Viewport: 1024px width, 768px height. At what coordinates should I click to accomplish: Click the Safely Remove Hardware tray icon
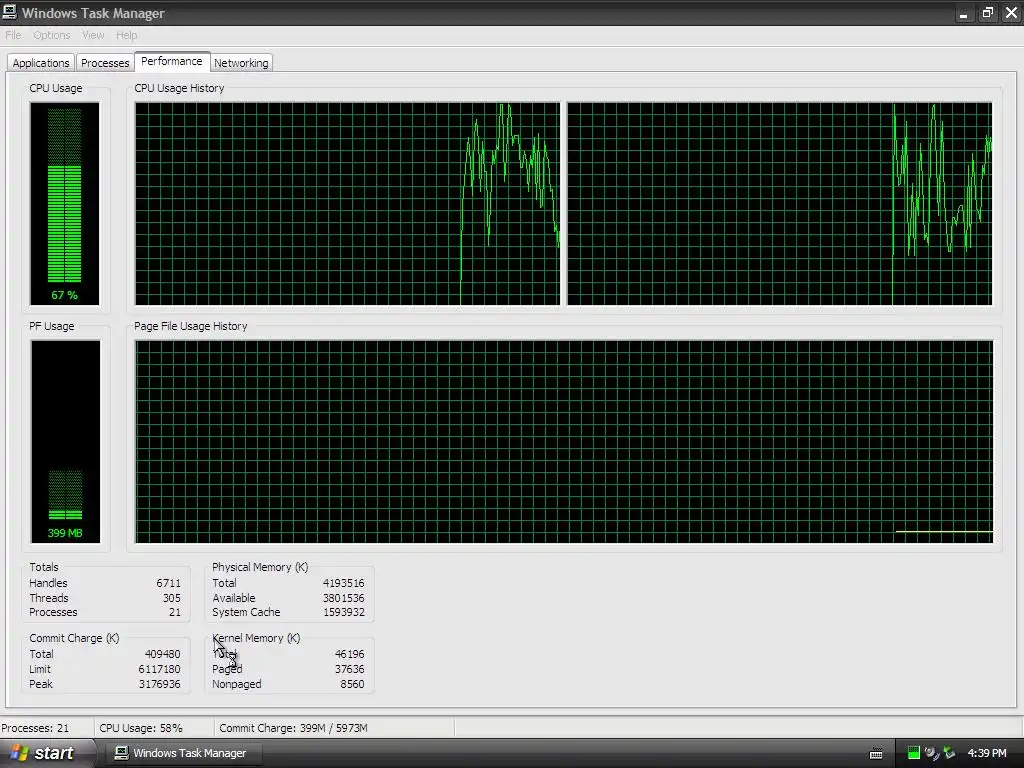click(949, 753)
